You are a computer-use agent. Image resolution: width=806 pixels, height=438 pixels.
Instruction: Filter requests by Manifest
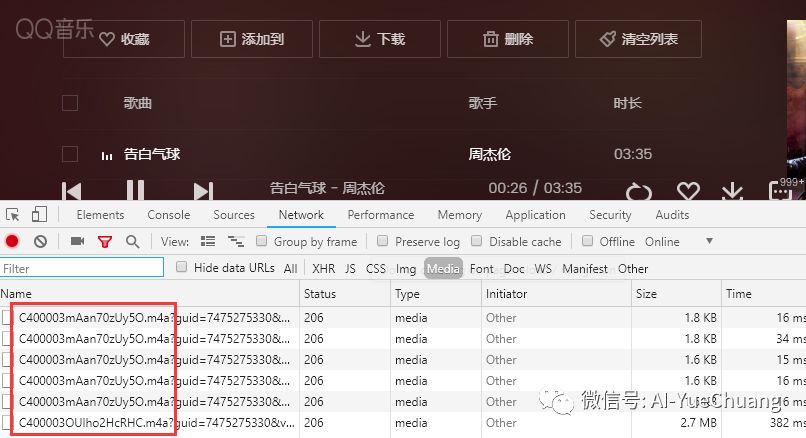pyautogui.click(x=585, y=269)
